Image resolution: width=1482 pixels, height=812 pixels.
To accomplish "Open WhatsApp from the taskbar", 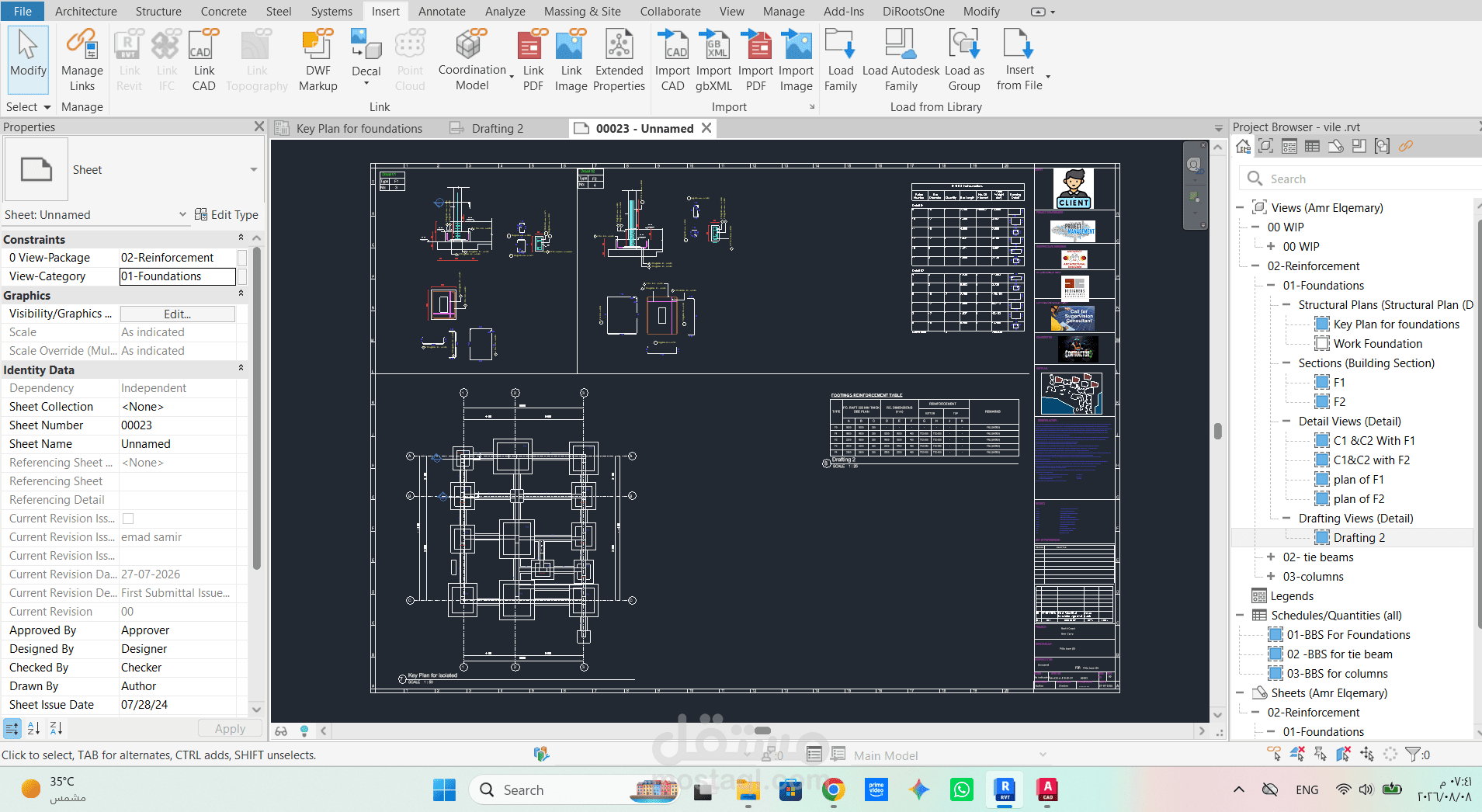I will pyautogui.click(x=961, y=789).
